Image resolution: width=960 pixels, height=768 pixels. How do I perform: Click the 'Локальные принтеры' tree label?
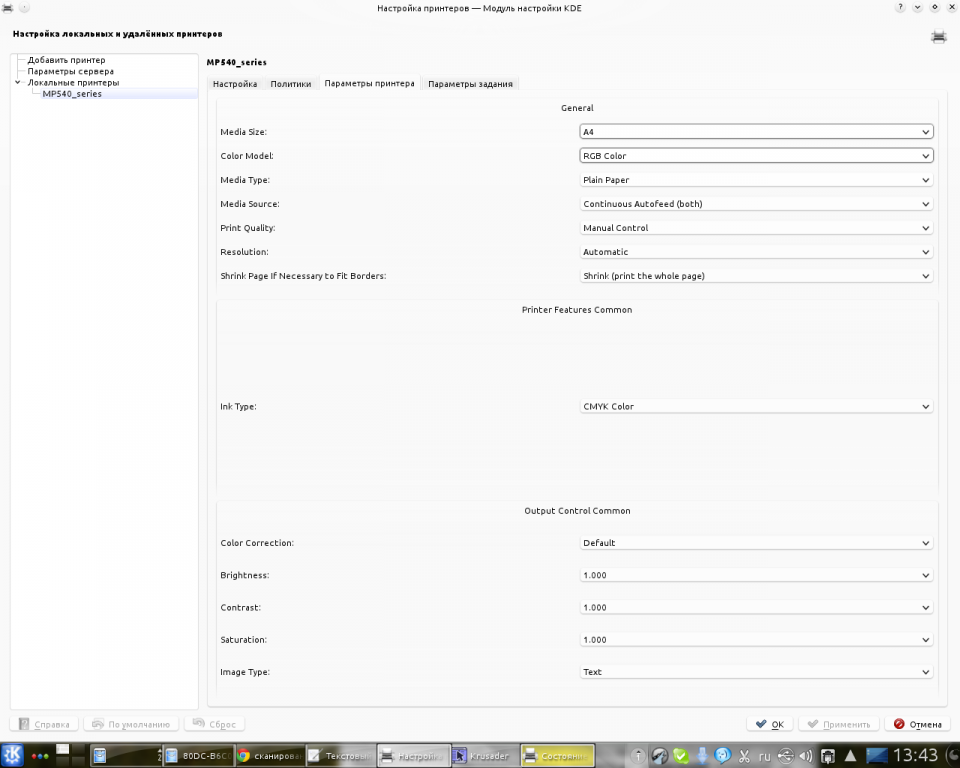[73, 82]
